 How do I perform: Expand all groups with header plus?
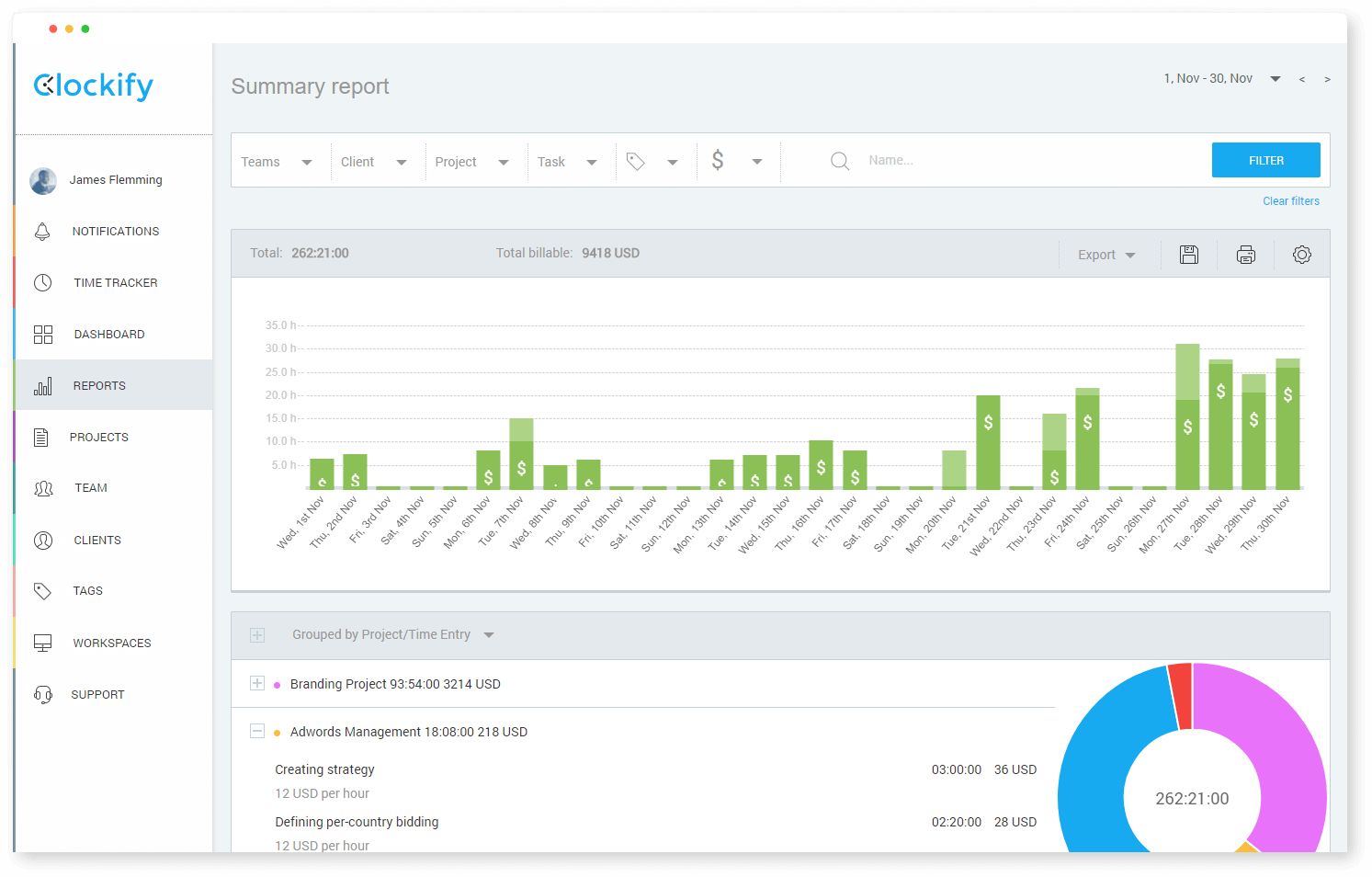click(257, 635)
